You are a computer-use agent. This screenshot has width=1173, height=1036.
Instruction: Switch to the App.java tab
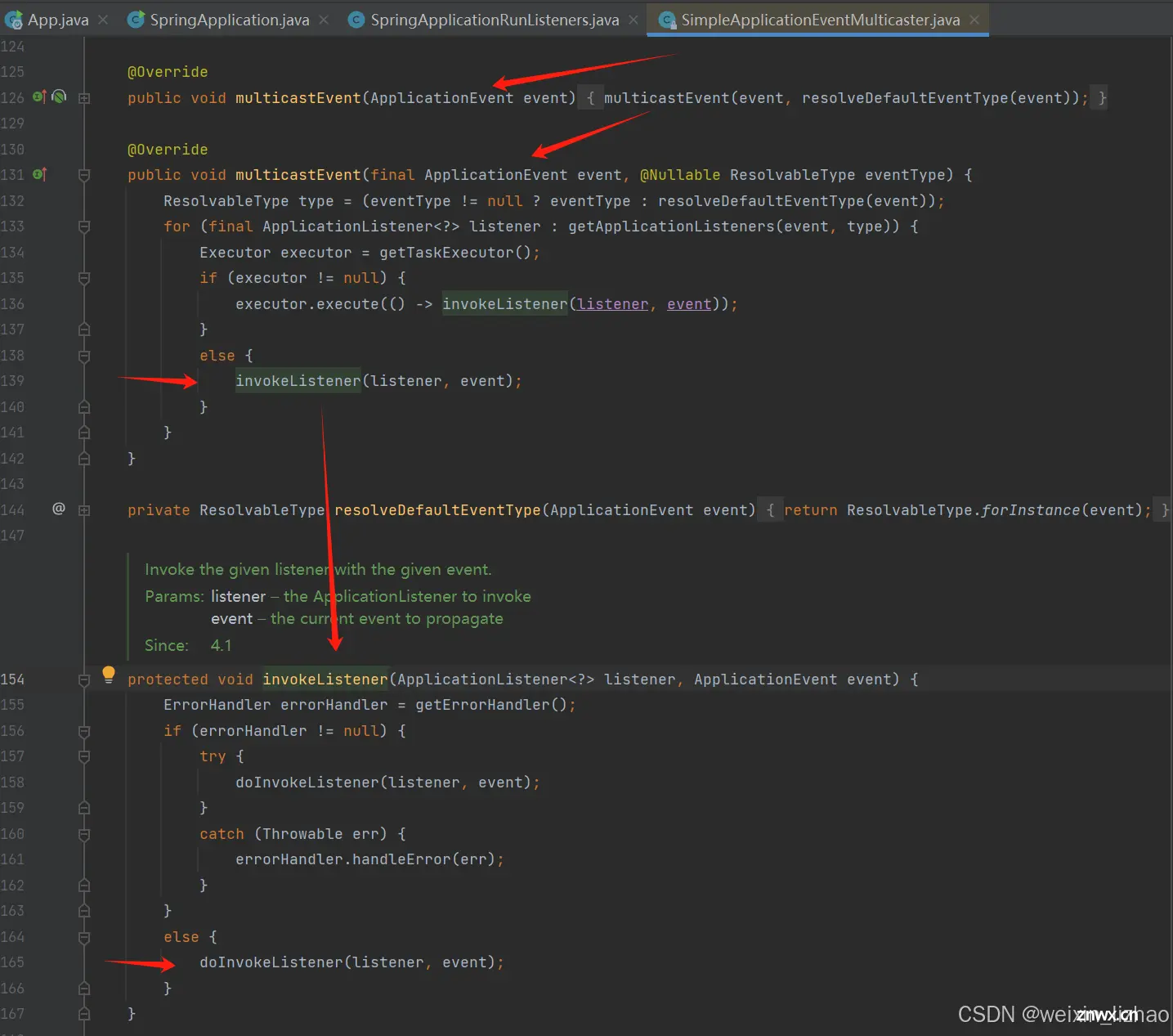click(57, 20)
